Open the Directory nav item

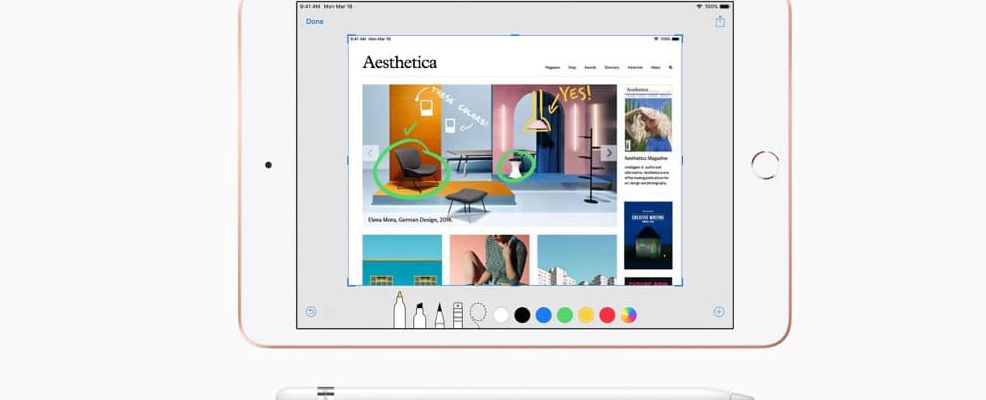click(x=612, y=67)
